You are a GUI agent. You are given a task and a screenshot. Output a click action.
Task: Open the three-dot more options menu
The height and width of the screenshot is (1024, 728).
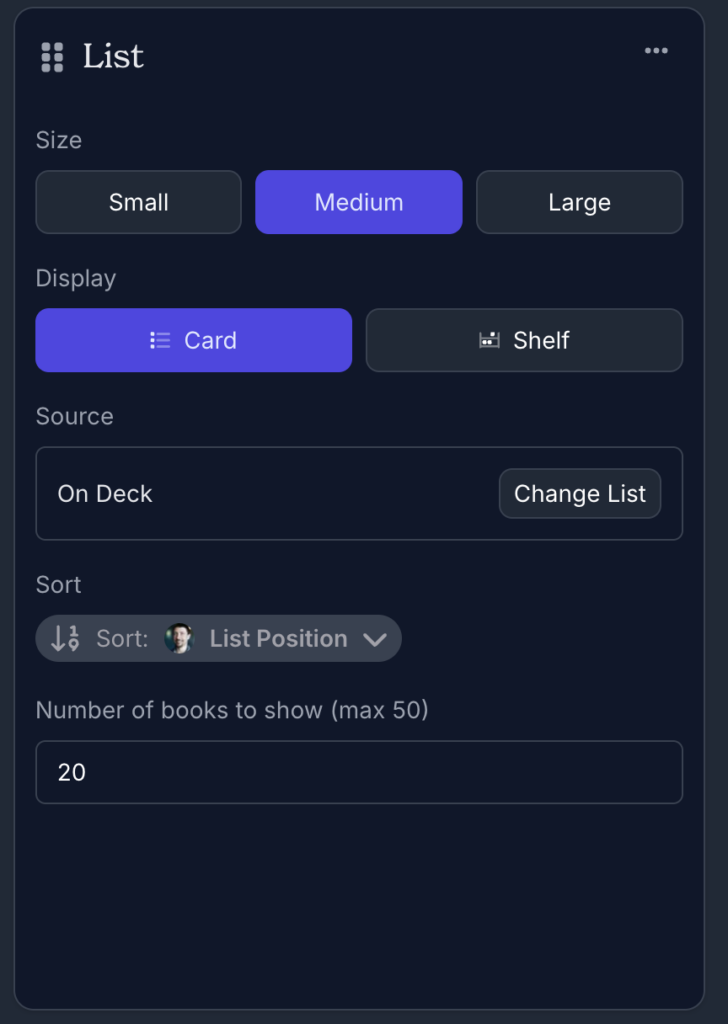[x=656, y=51]
